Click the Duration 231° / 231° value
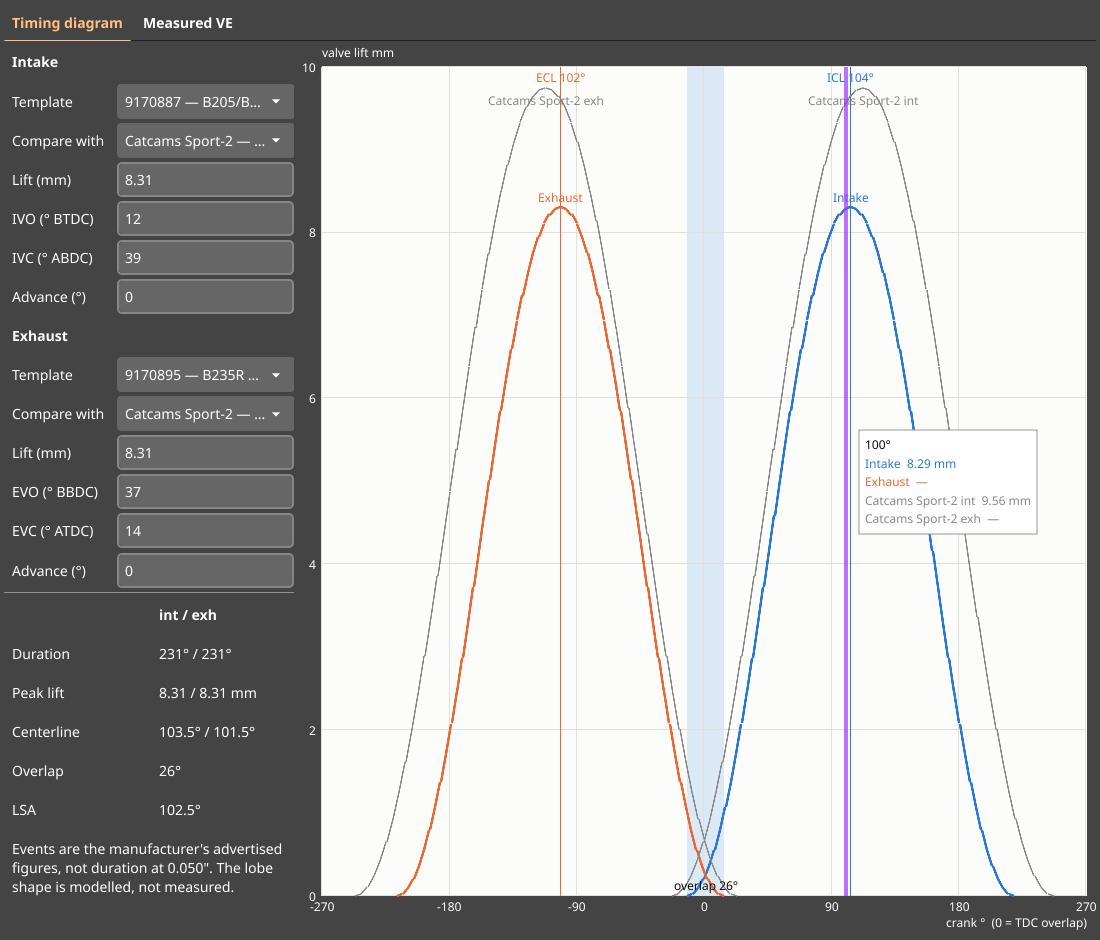This screenshot has width=1100, height=940. click(195, 654)
